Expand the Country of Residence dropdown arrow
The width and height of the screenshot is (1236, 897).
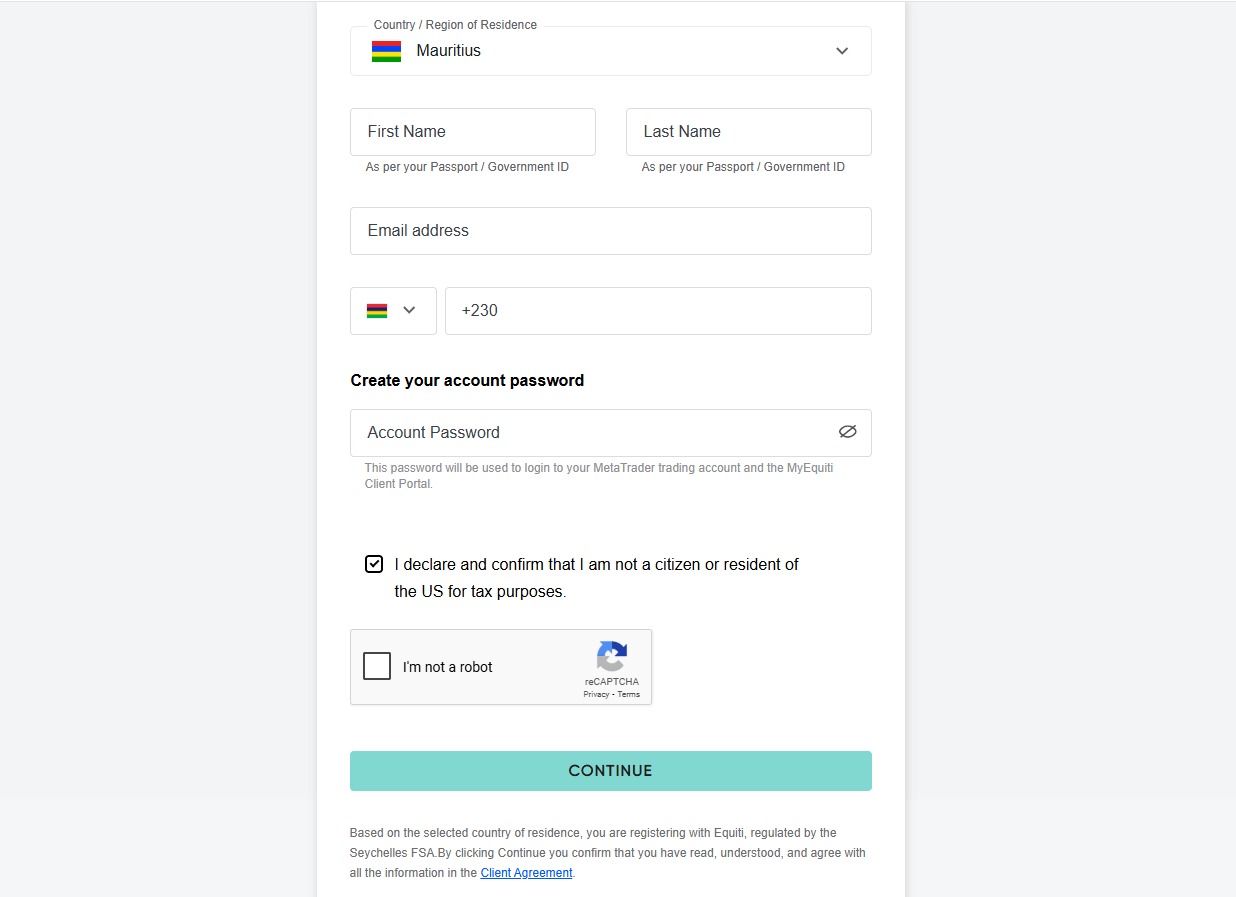click(x=842, y=51)
